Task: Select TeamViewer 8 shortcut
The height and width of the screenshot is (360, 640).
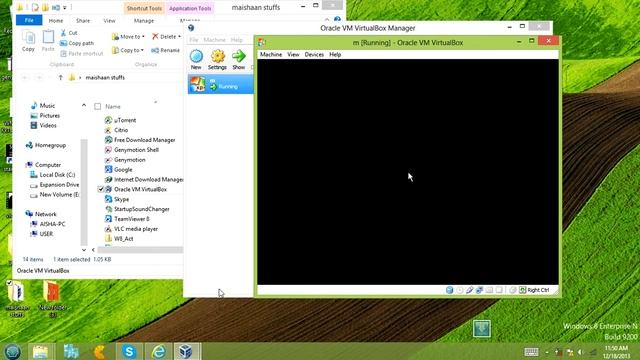Action: click(x=127, y=219)
